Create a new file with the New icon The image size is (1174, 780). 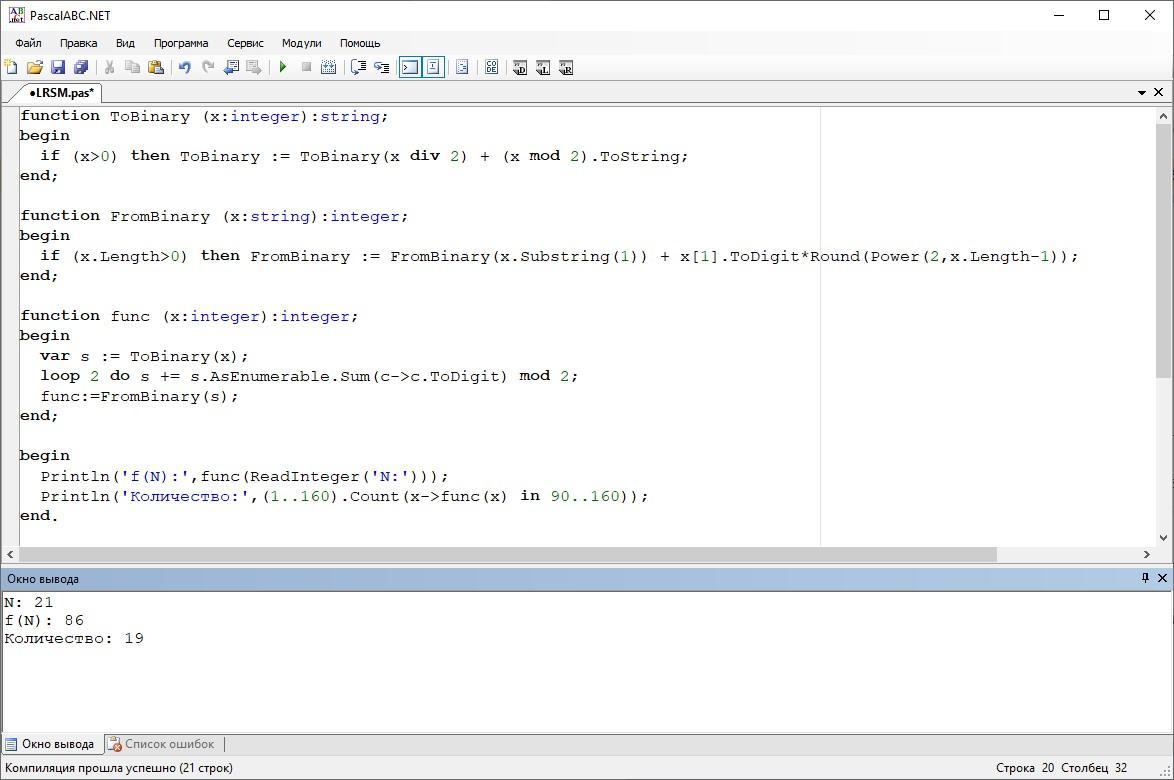[11, 67]
